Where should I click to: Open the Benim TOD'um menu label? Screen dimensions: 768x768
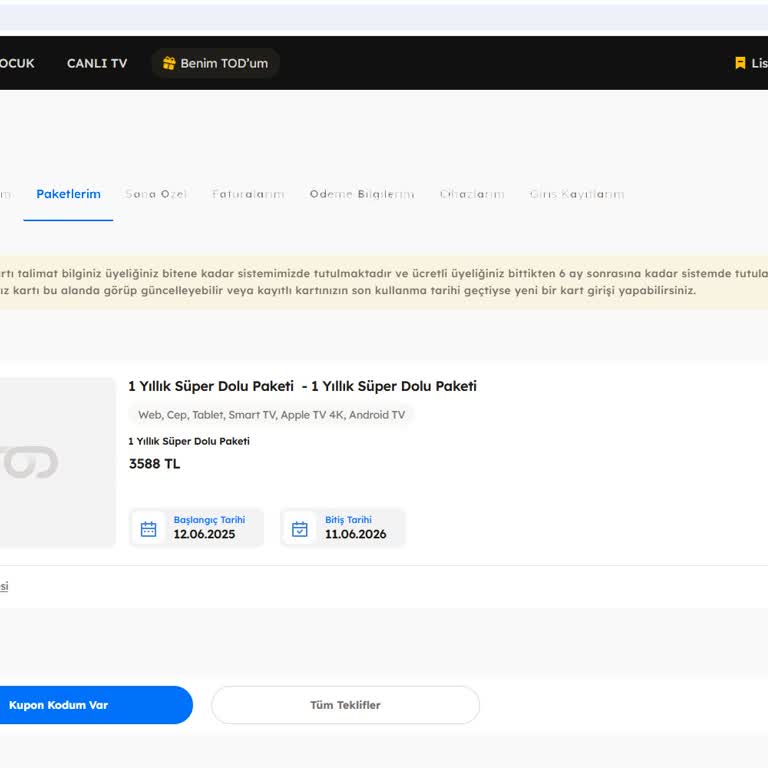pos(224,63)
